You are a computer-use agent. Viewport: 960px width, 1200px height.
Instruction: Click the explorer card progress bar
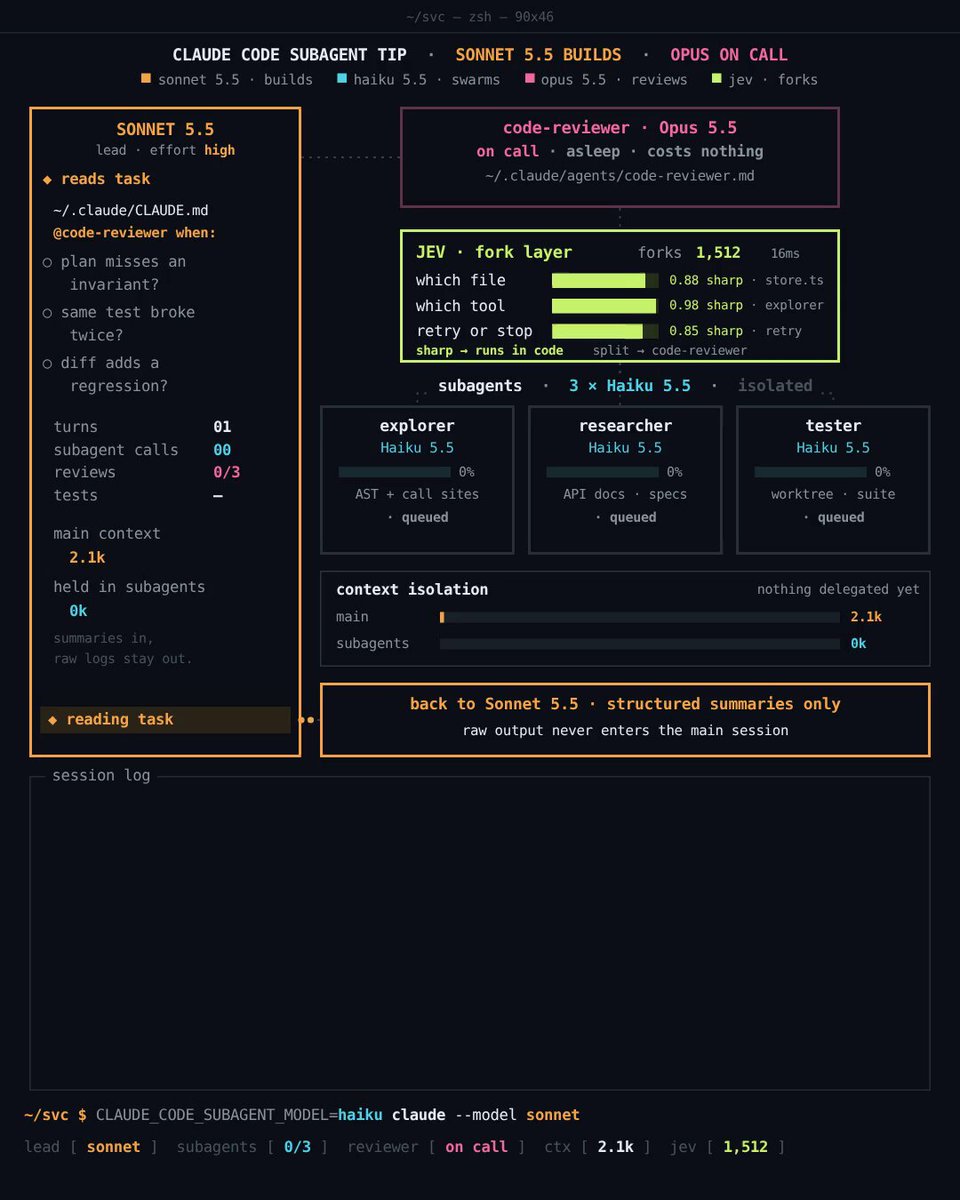pos(394,472)
